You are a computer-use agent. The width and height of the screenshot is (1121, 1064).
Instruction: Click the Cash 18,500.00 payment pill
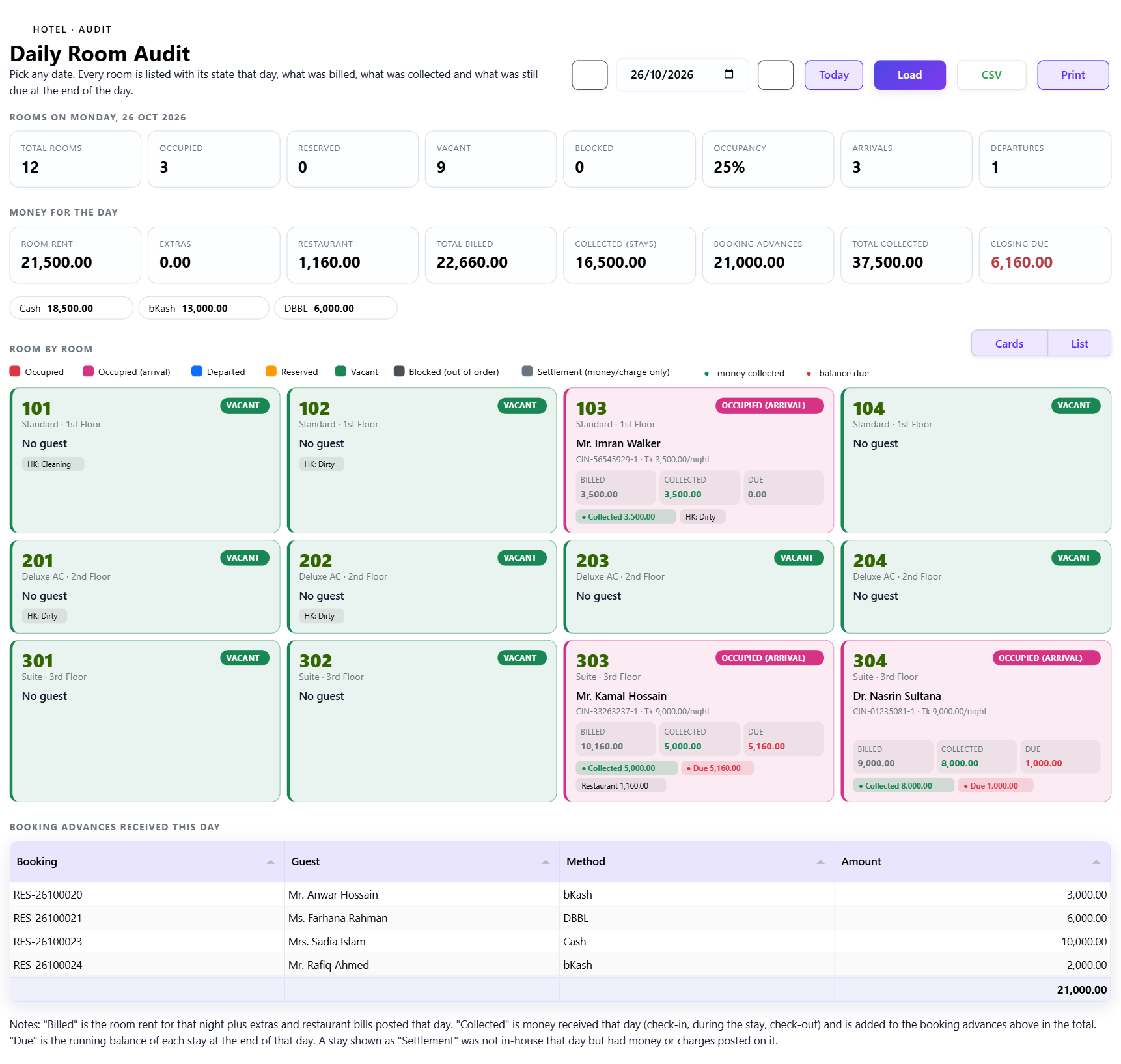coord(72,308)
